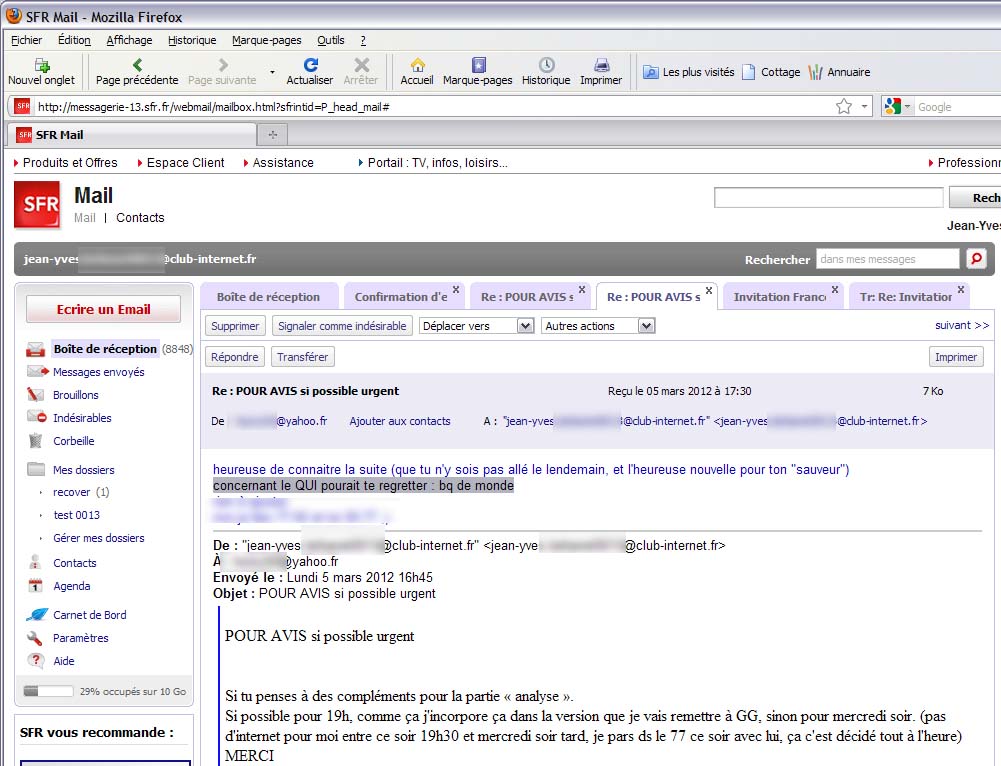This screenshot has height=766, width=1001.
Task: Open the Outils menu
Action: coord(331,40)
